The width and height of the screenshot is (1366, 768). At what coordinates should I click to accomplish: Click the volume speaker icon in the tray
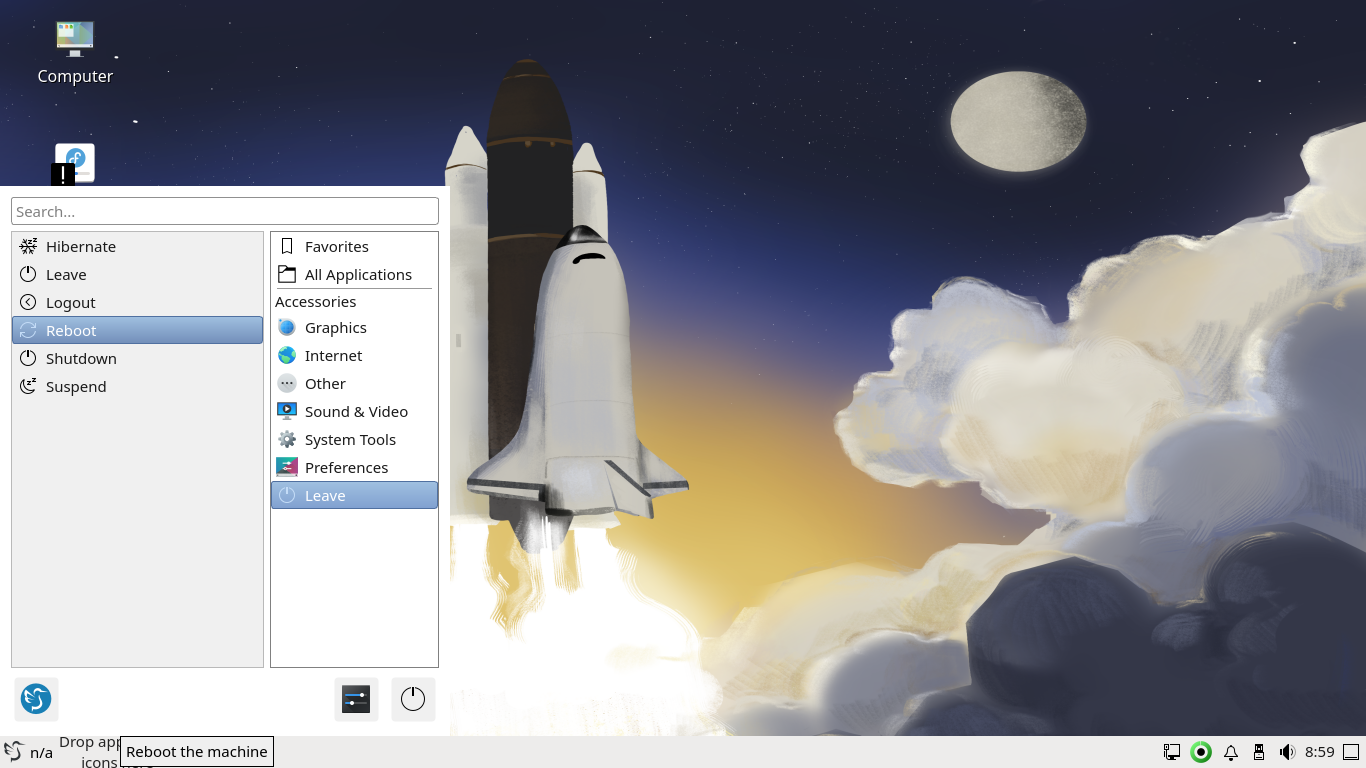coord(1287,752)
